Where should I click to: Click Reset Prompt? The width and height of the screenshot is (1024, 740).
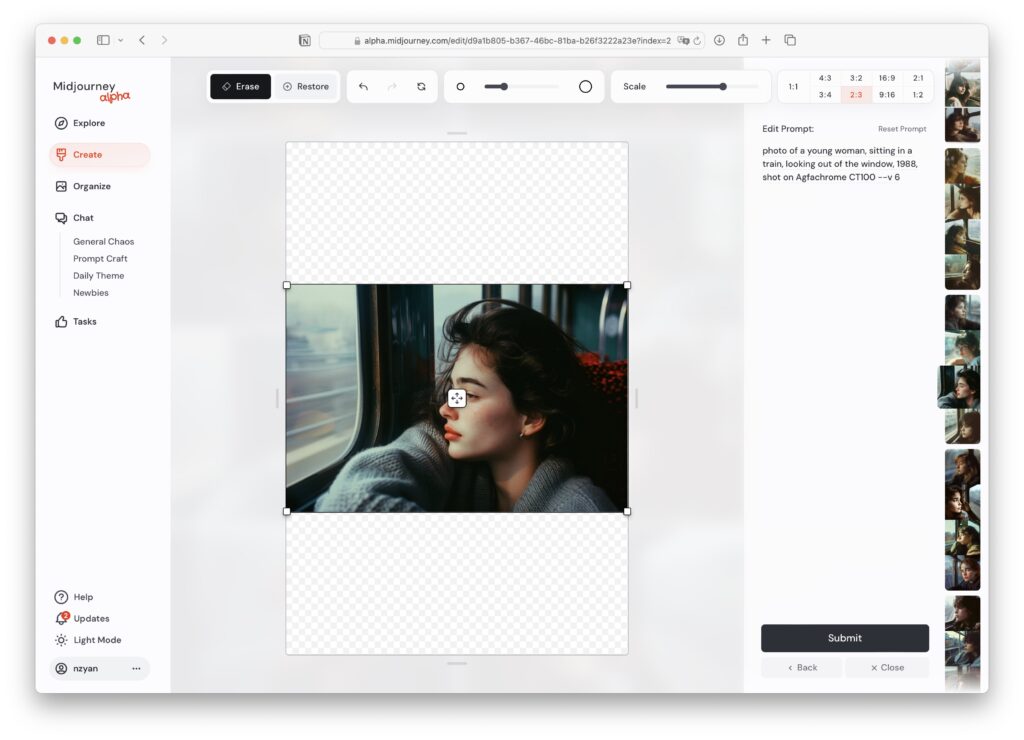click(x=902, y=129)
